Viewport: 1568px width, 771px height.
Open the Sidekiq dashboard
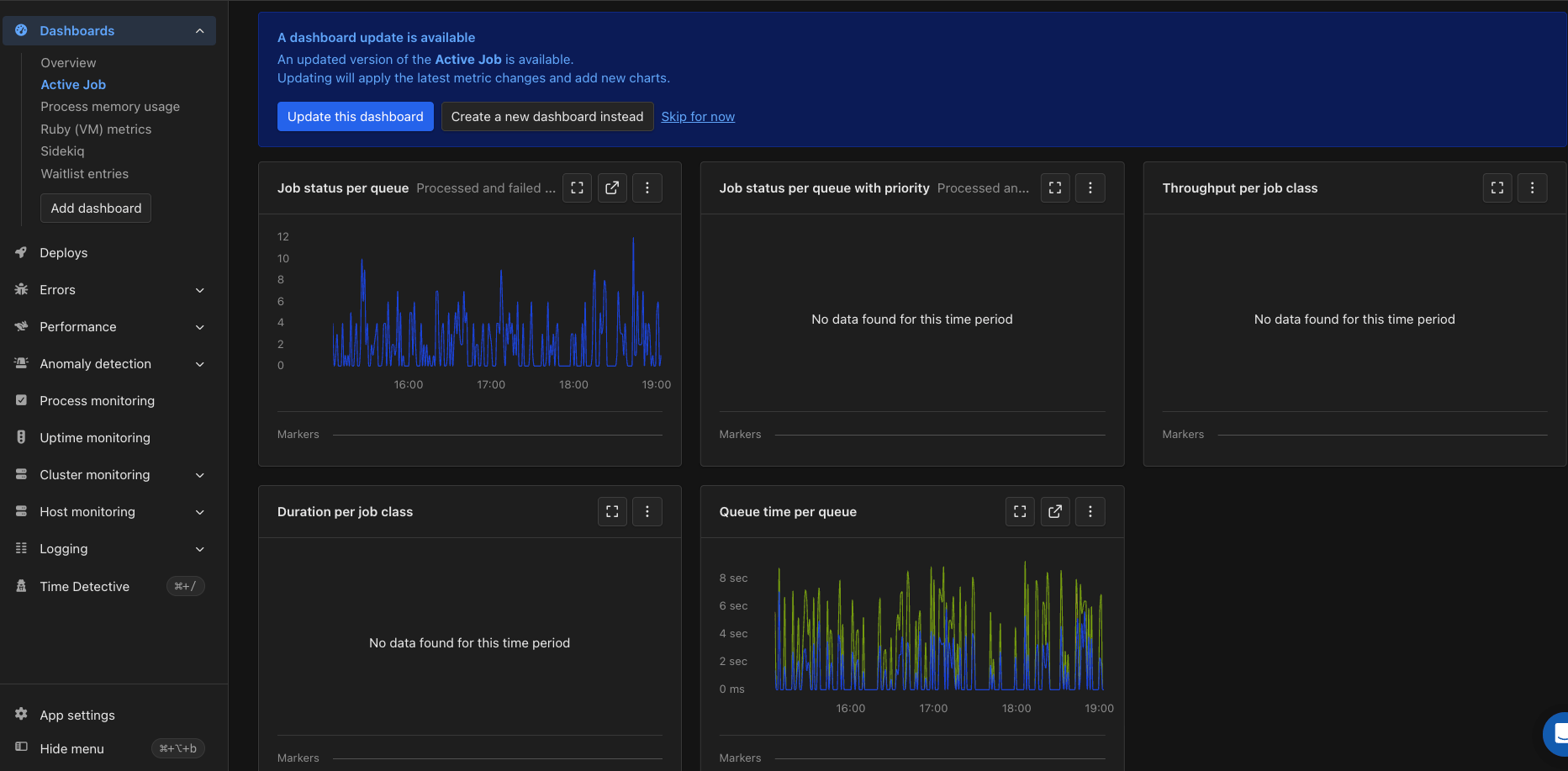point(62,151)
